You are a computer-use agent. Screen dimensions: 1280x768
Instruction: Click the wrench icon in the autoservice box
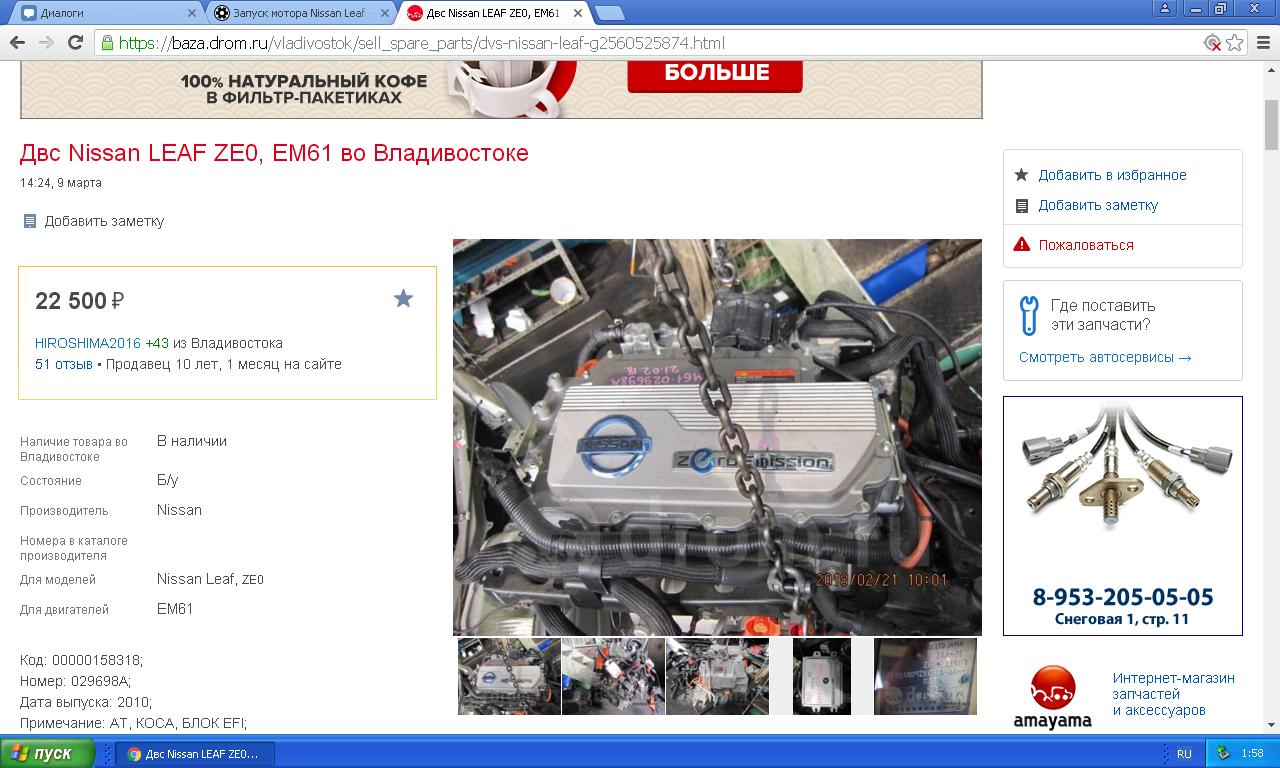click(x=1028, y=315)
